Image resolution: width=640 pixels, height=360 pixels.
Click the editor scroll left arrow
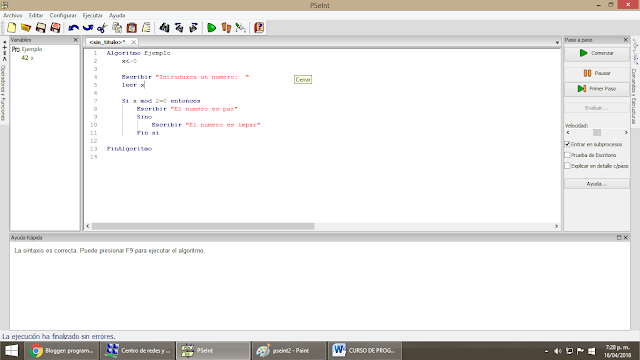click(88, 226)
